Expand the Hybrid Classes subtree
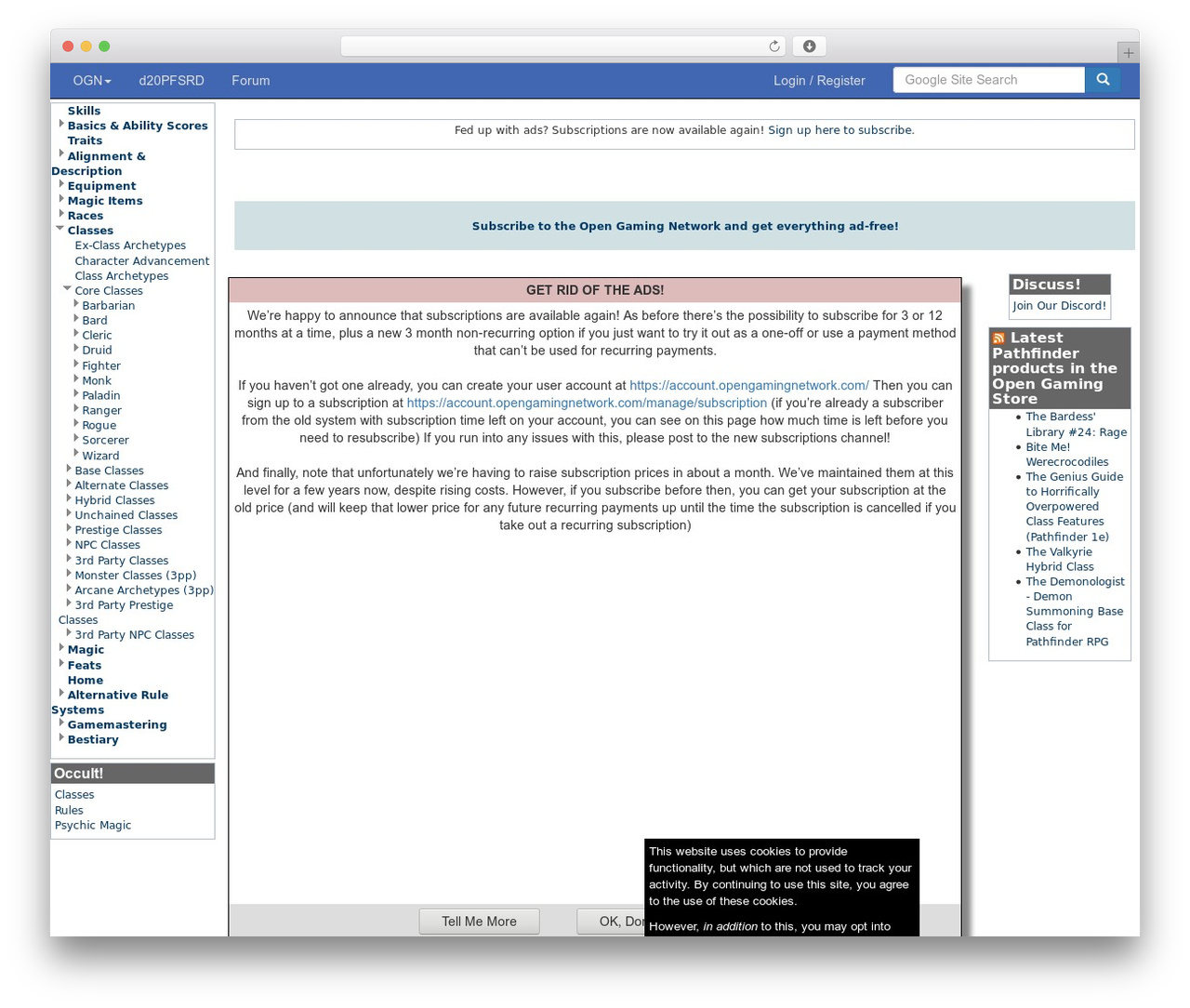 (69, 498)
